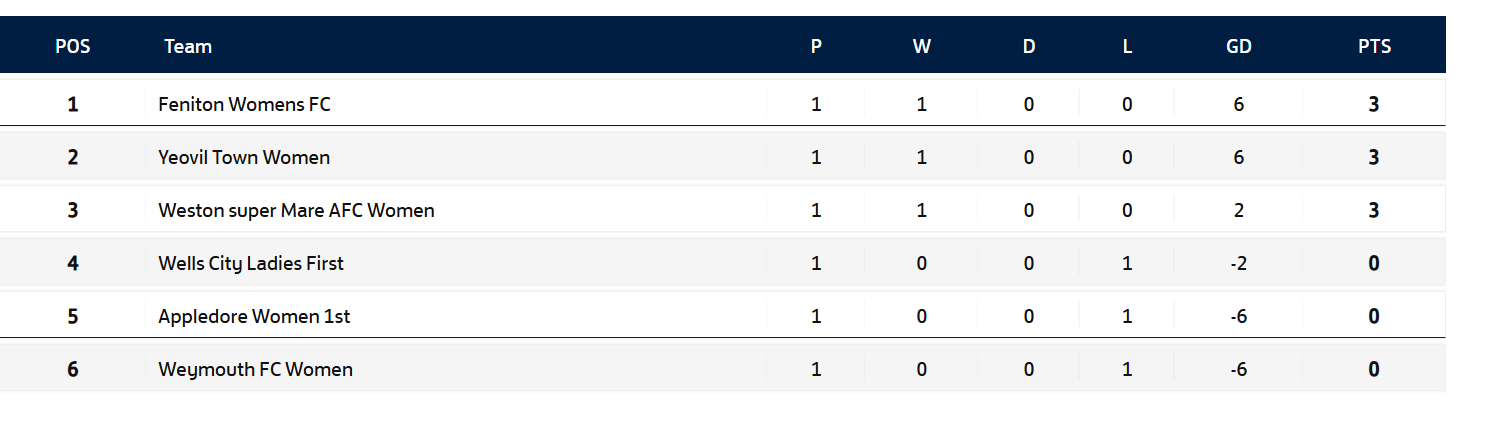The width and height of the screenshot is (1486, 427).
Task: Click Wells City's goal difference -2
Action: coord(1239,263)
